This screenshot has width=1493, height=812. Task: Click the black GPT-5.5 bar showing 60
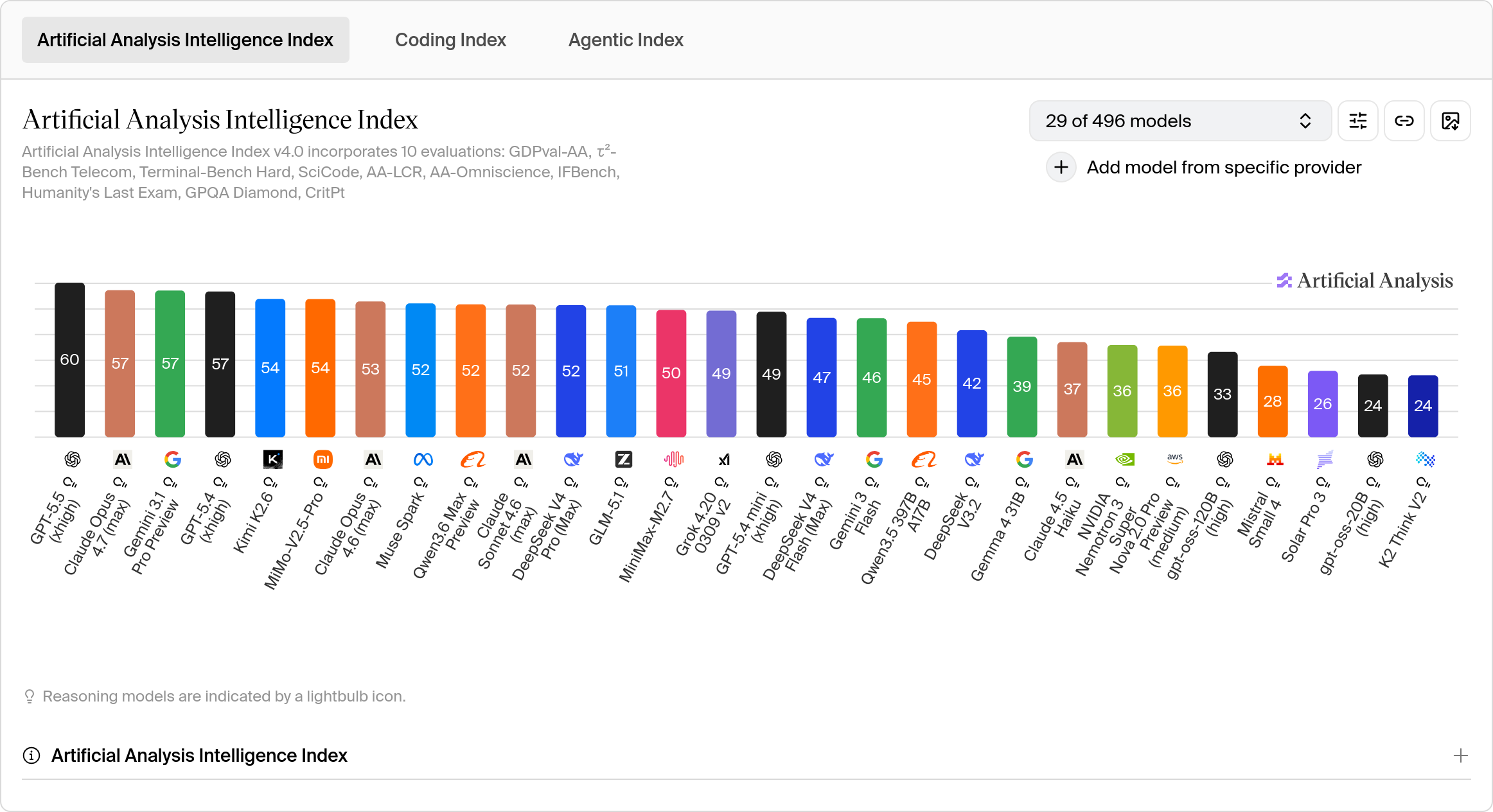click(69, 360)
